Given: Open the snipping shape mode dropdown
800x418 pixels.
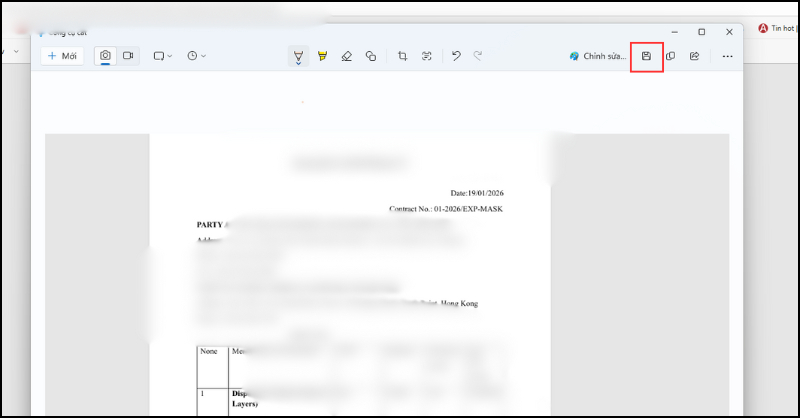Looking at the screenshot, I should pos(163,56).
